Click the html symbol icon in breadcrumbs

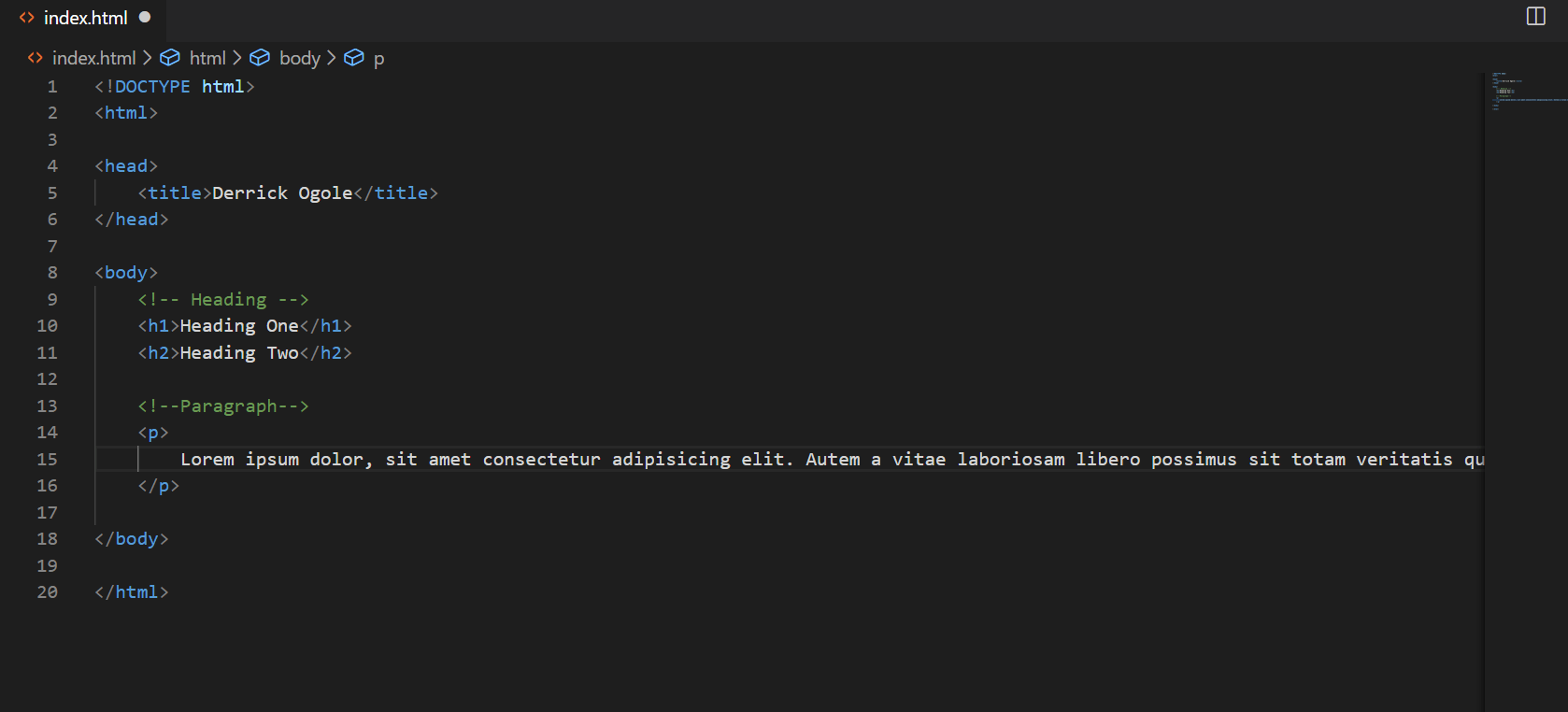point(170,58)
